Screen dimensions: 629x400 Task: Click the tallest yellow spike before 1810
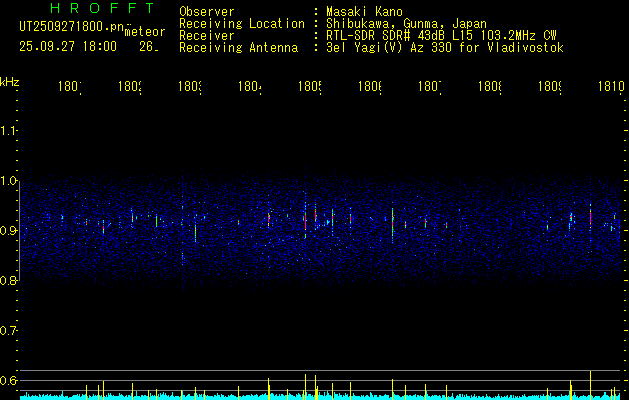point(590,385)
